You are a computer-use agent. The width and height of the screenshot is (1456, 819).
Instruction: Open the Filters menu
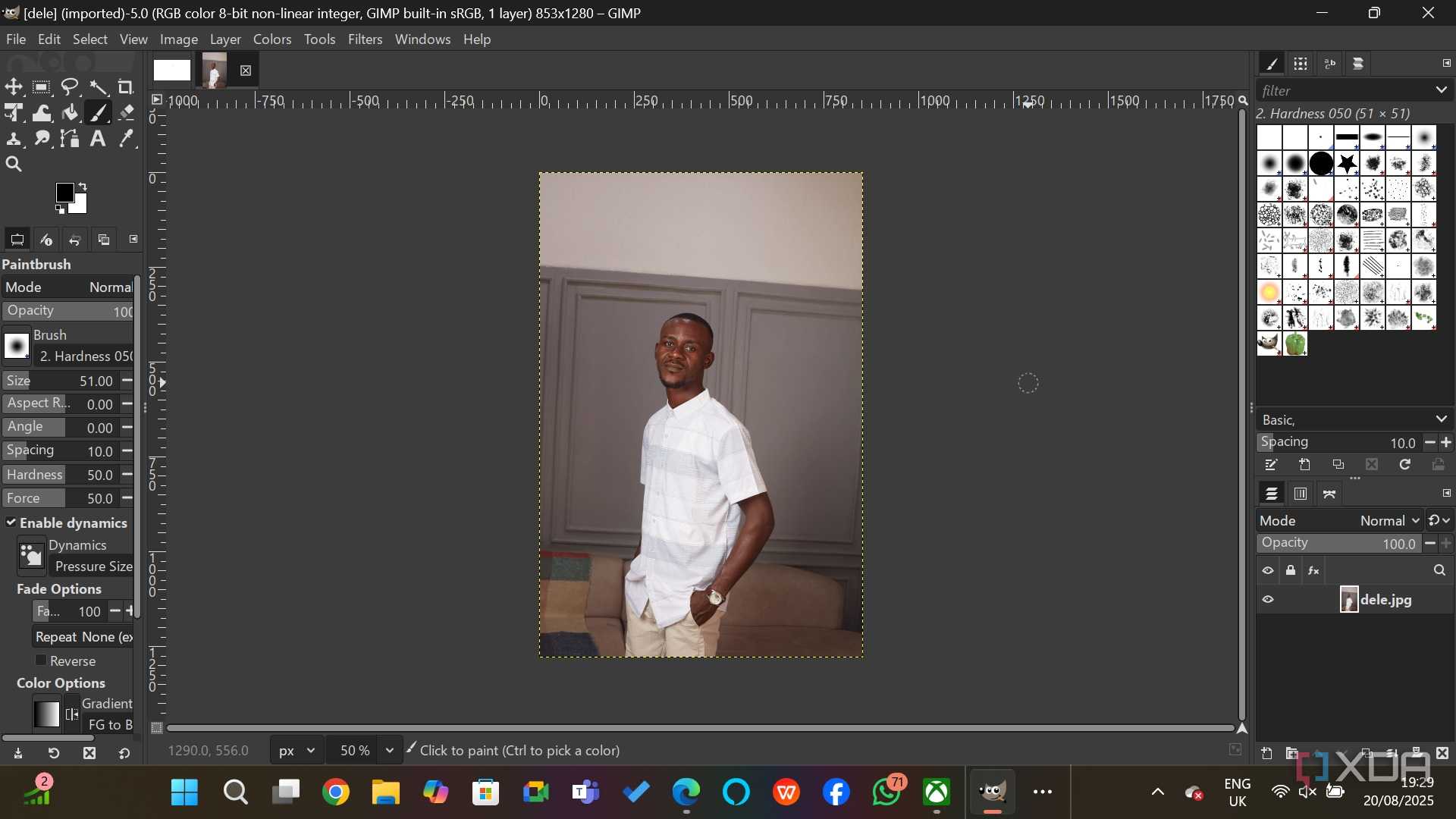tap(365, 39)
